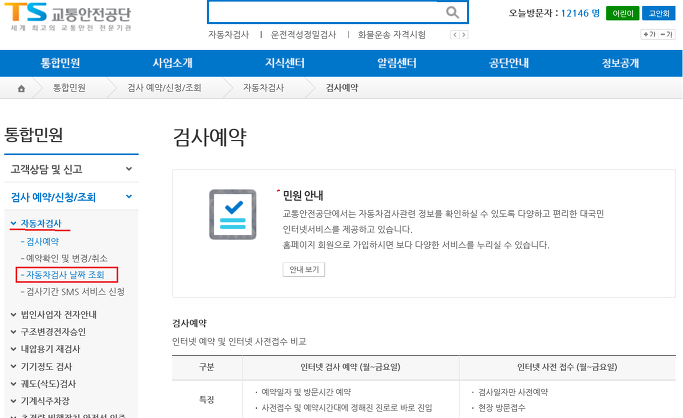Open 검사기간 SMS 서비스 신청
The width and height of the screenshot is (683, 418).
(x=73, y=291)
